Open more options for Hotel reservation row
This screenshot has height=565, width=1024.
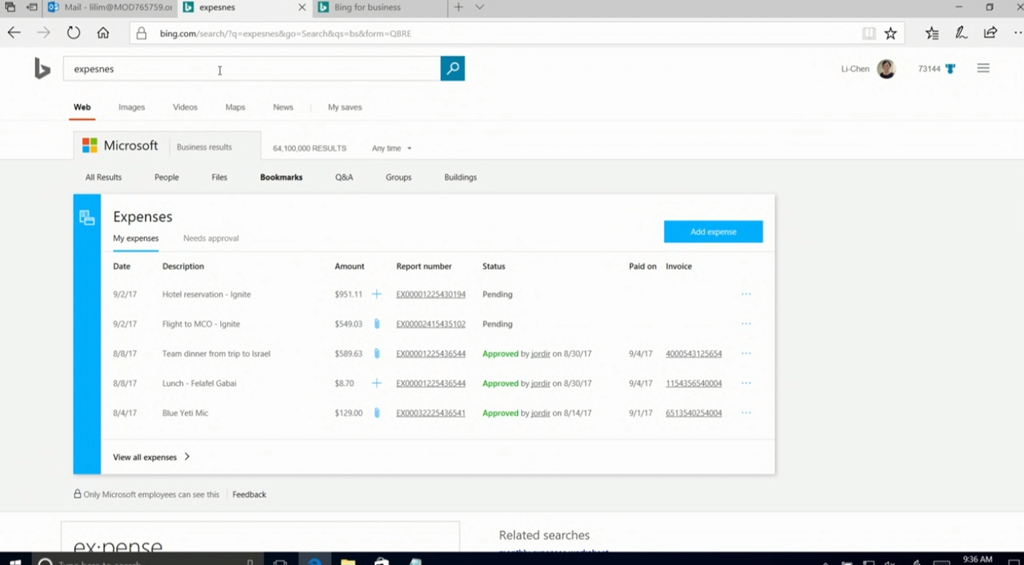point(746,294)
